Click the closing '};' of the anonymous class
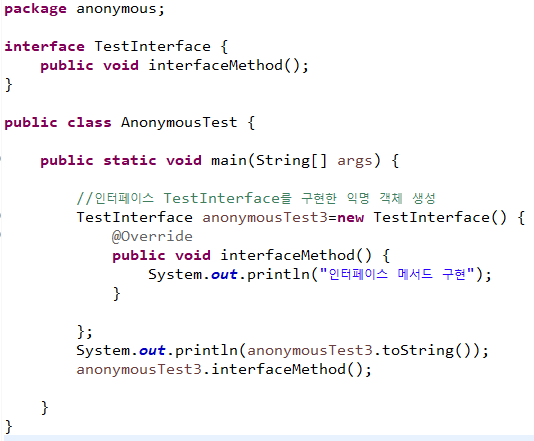 (85, 331)
